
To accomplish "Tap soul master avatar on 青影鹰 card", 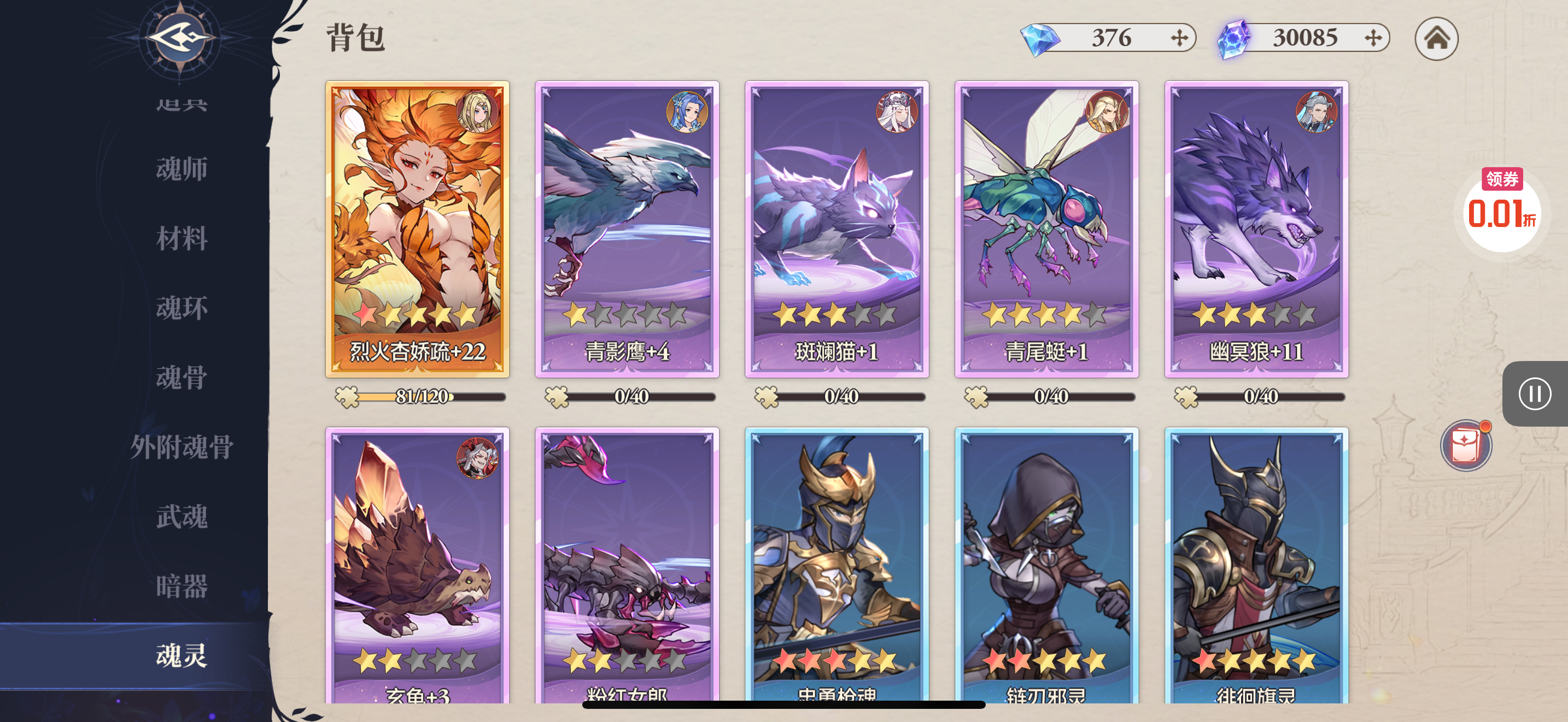I will pyautogui.click(x=687, y=112).
